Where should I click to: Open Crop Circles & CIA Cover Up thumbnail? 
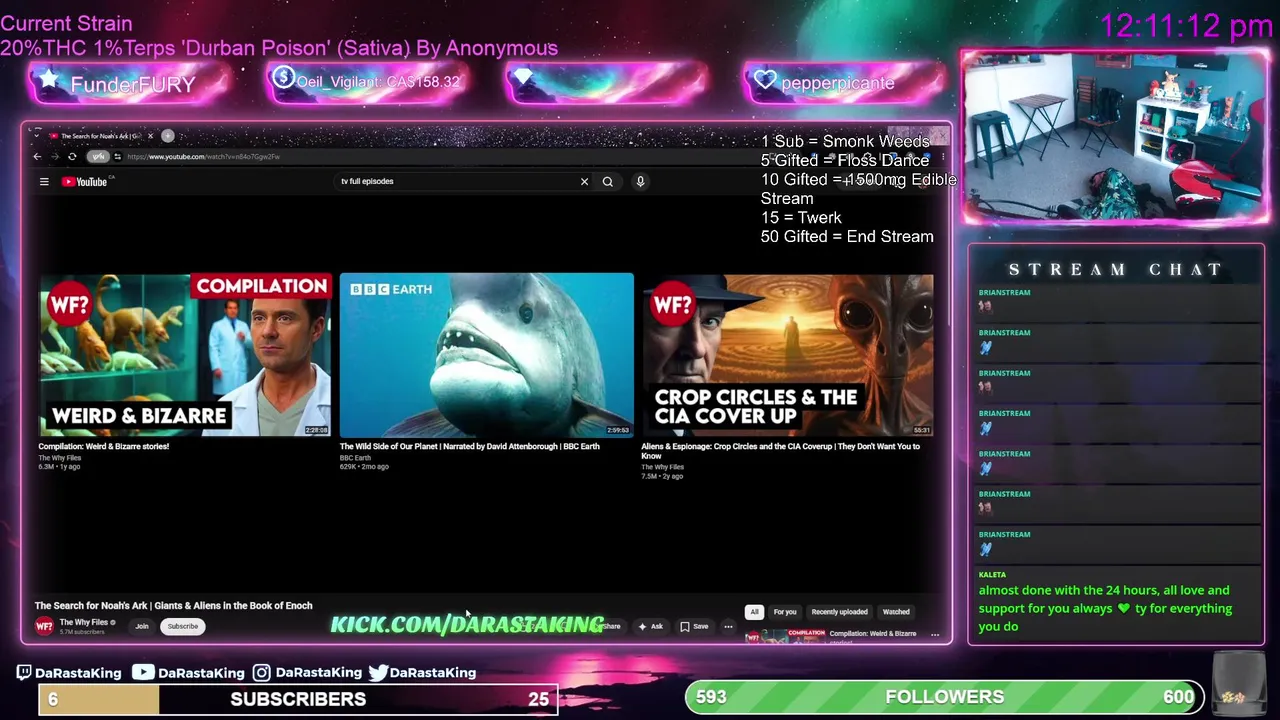coord(787,354)
